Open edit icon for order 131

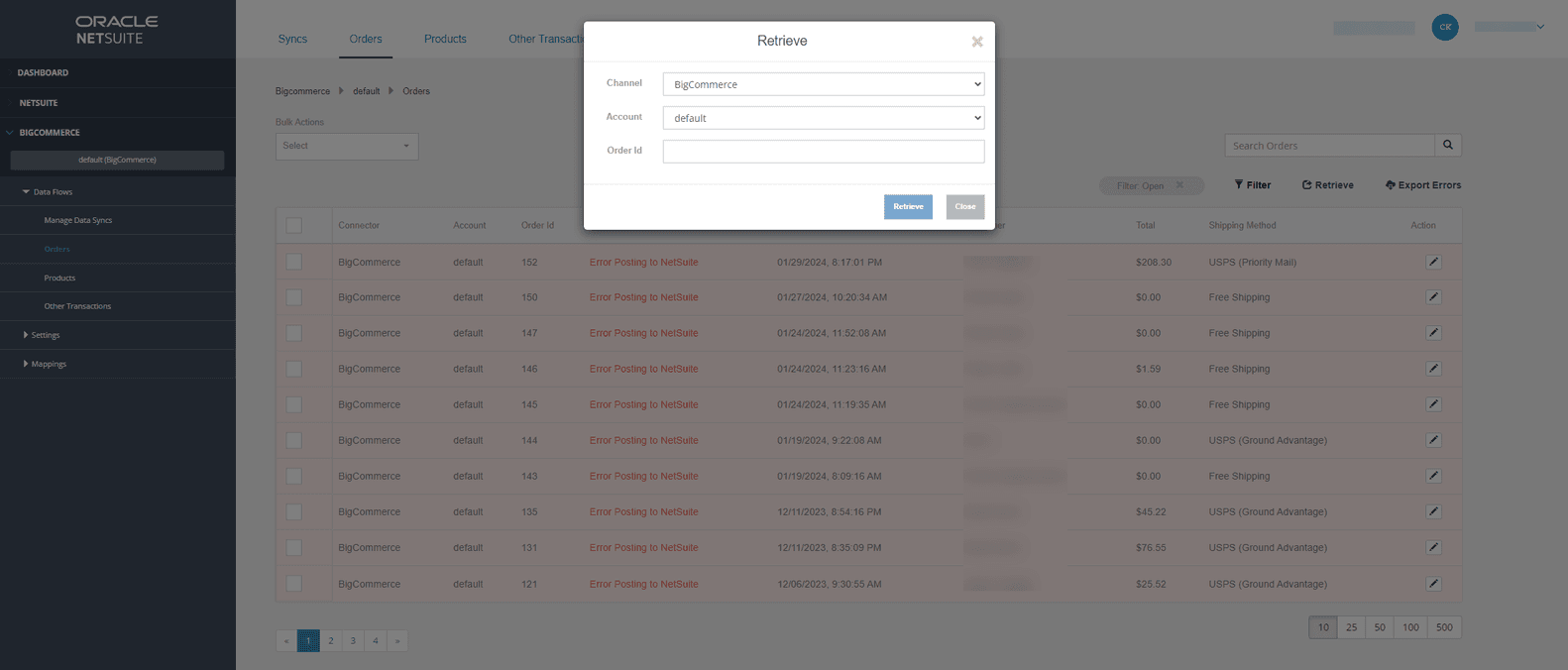click(x=1433, y=547)
